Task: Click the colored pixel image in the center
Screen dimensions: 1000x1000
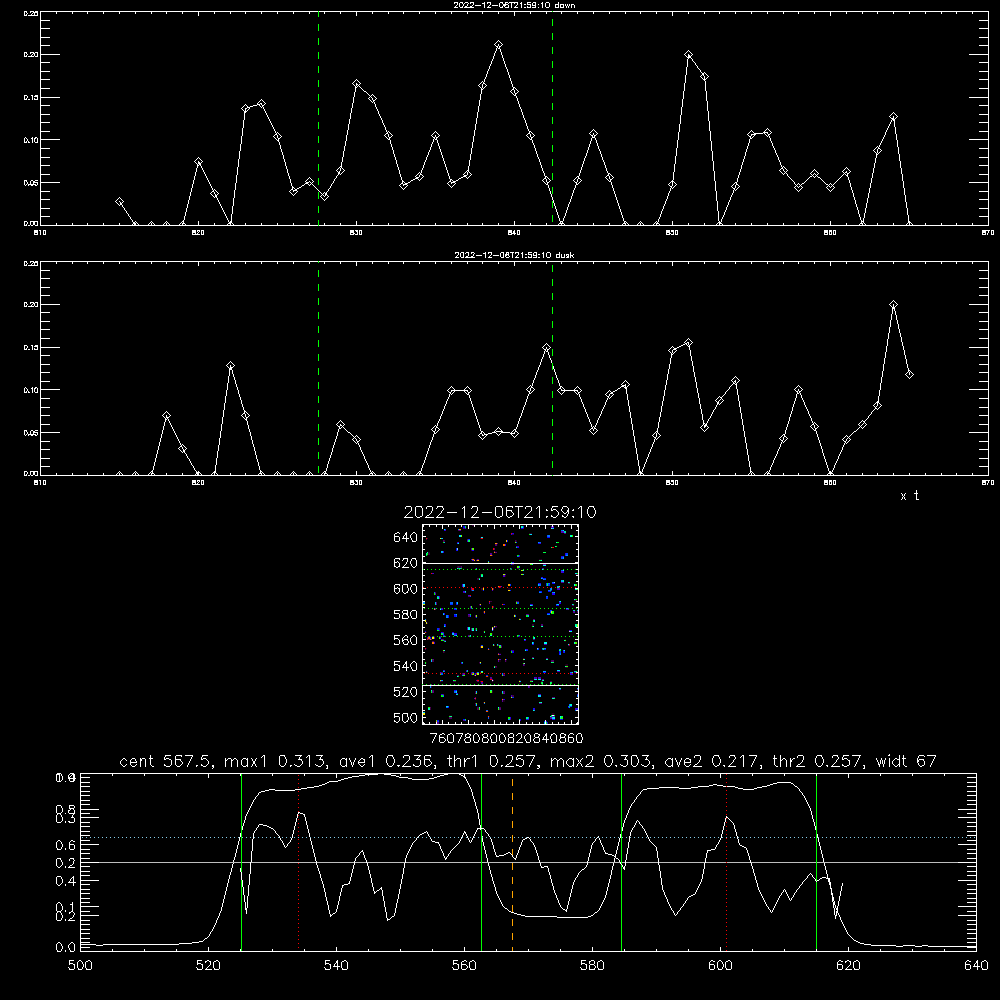Action: [500, 624]
